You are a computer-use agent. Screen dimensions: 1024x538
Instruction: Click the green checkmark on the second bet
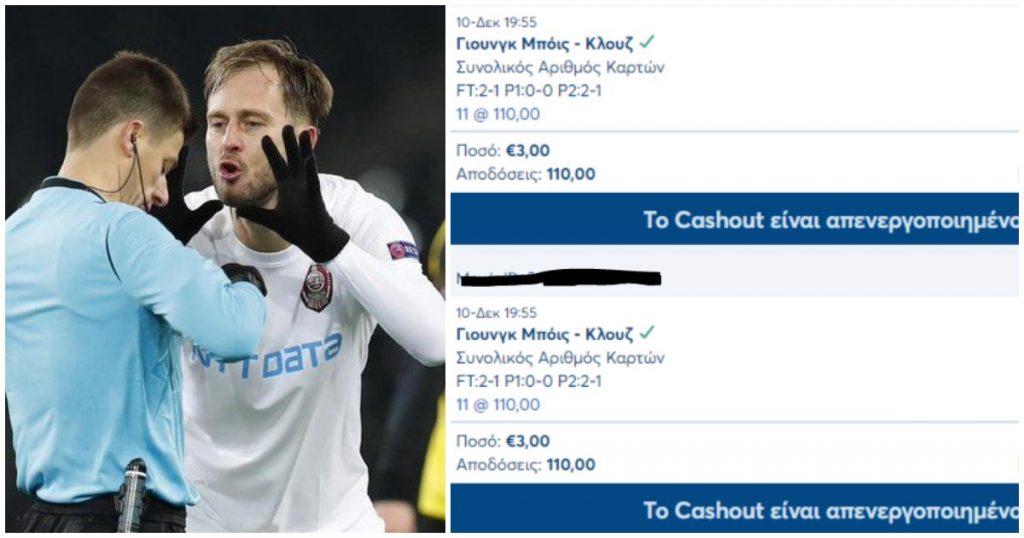click(647, 333)
